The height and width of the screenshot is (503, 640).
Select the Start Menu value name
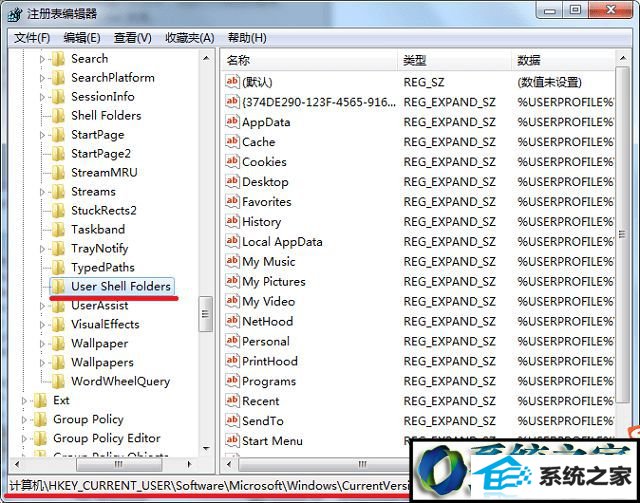point(272,441)
